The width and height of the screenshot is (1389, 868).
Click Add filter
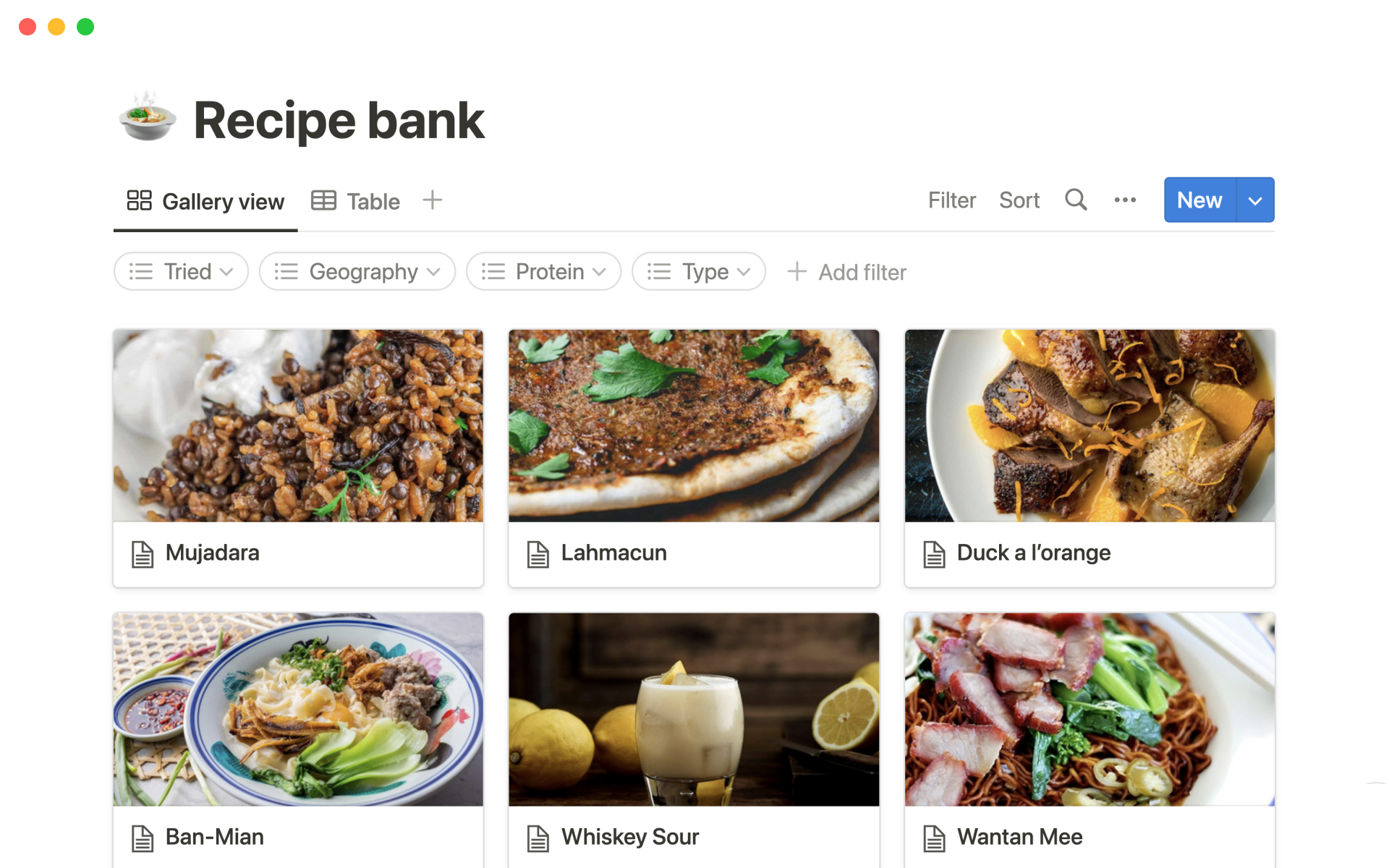click(x=846, y=272)
